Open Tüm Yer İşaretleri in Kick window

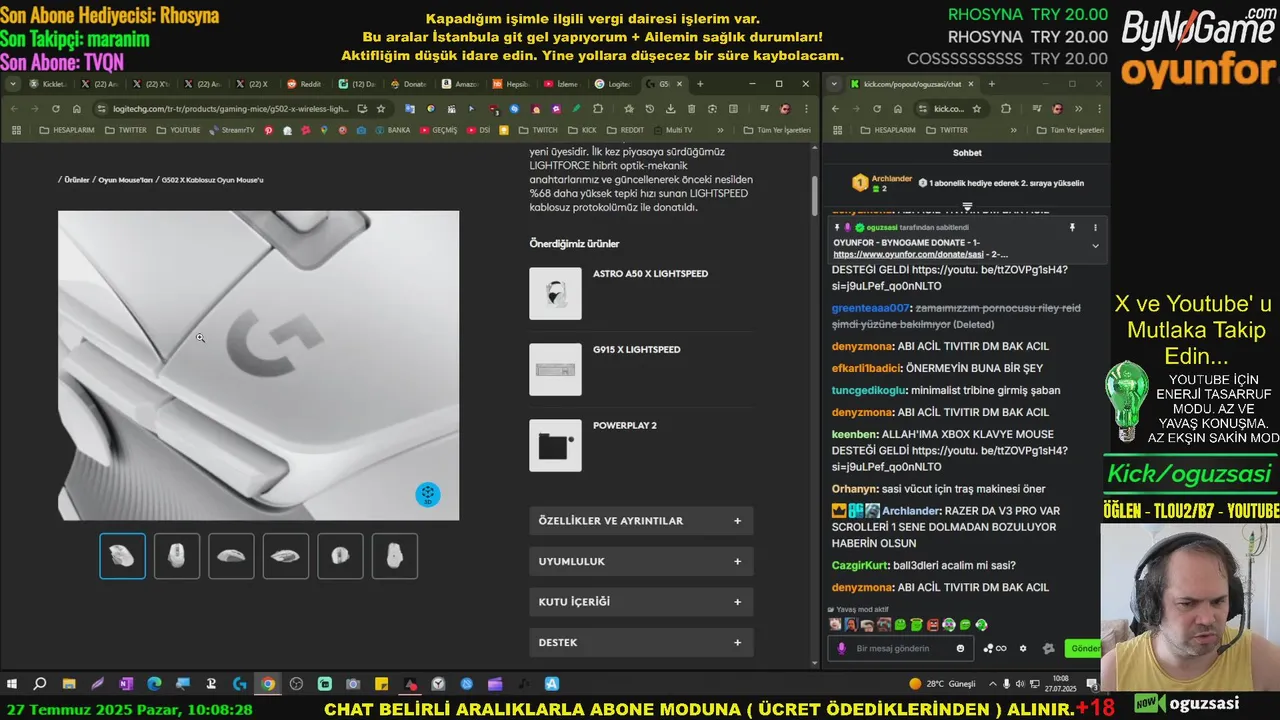coord(1070,130)
